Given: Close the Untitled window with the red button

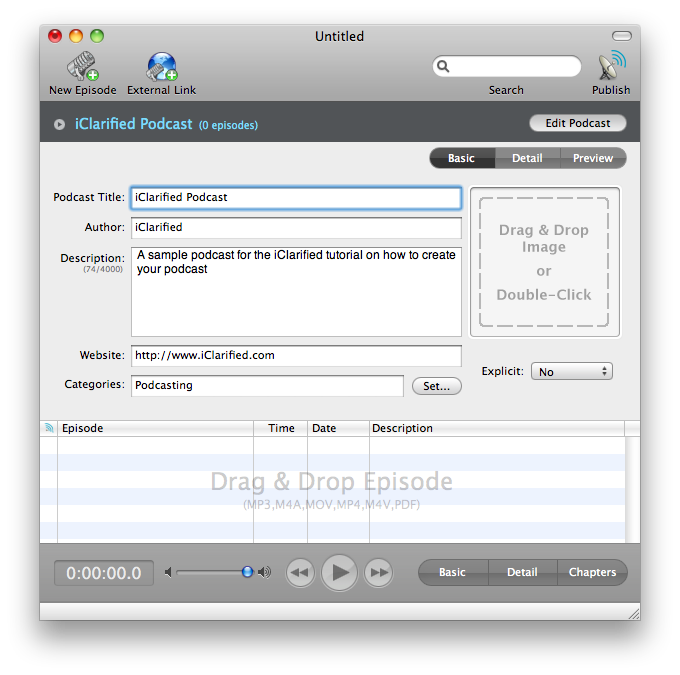Looking at the screenshot, I should tap(55, 36).
